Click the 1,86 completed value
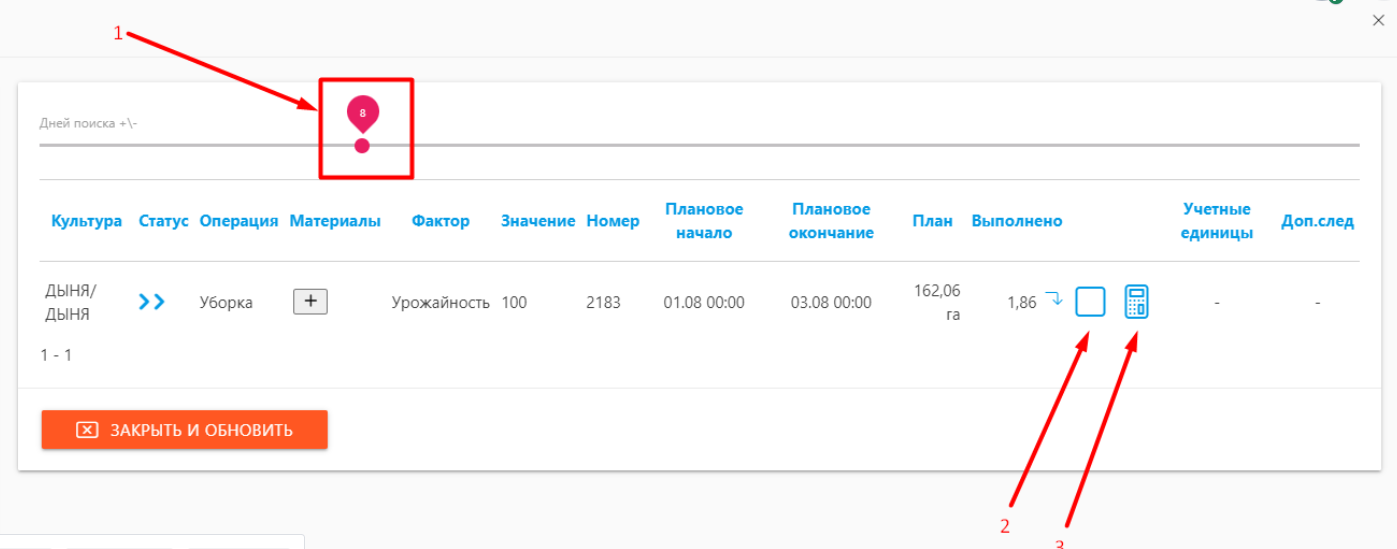The image size is (1397, 549). (1022, 303)
